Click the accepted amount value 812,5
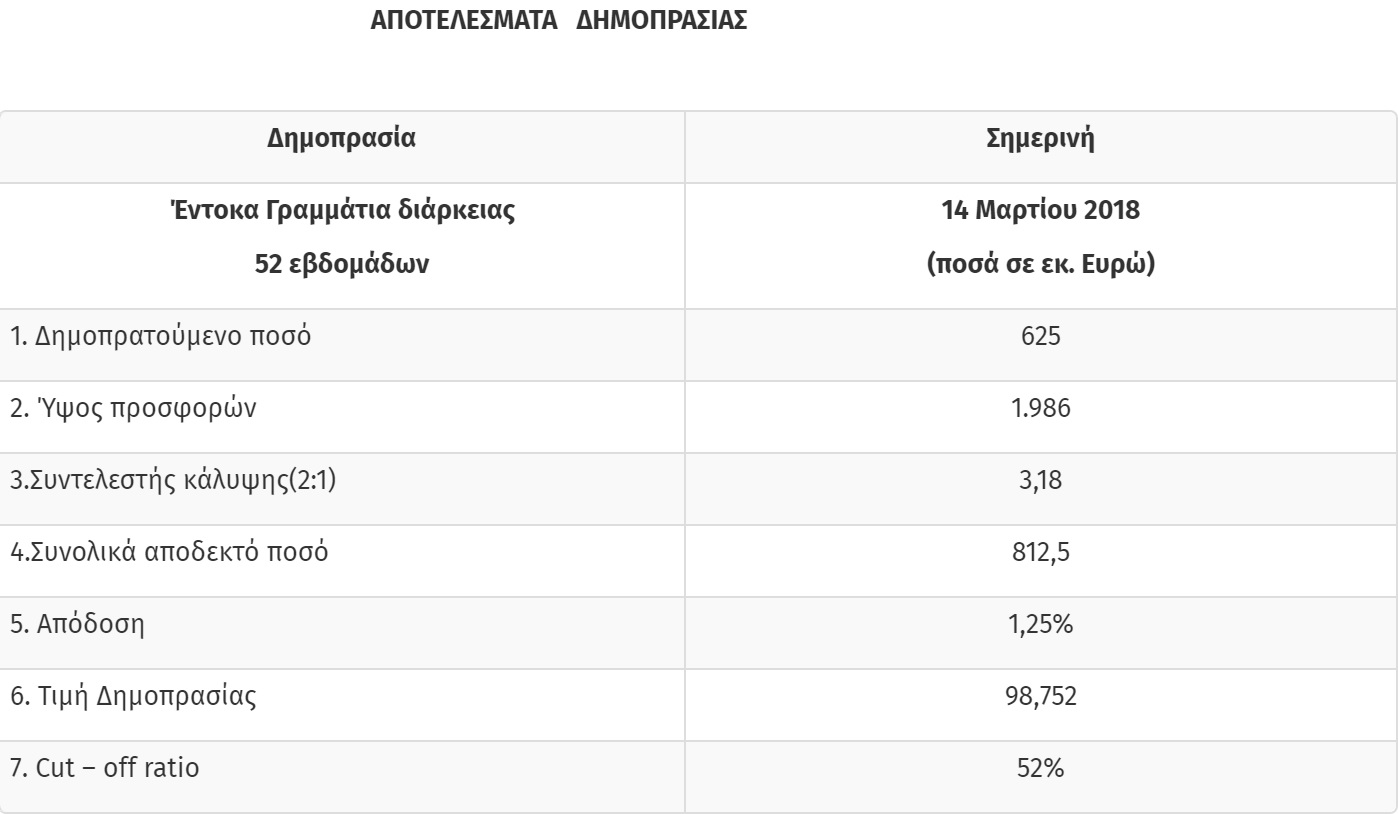The width and height of the screenshot is (1398, 814). (x=1040, y=553)
